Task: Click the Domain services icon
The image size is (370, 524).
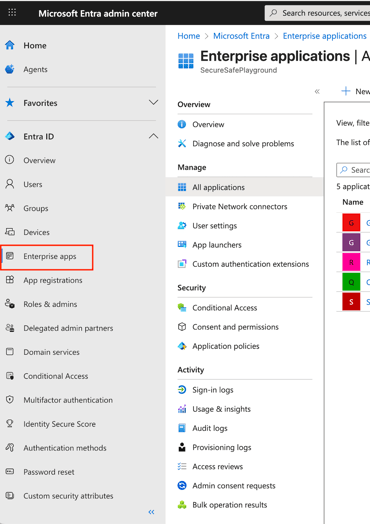Action: tap(10, 352)
